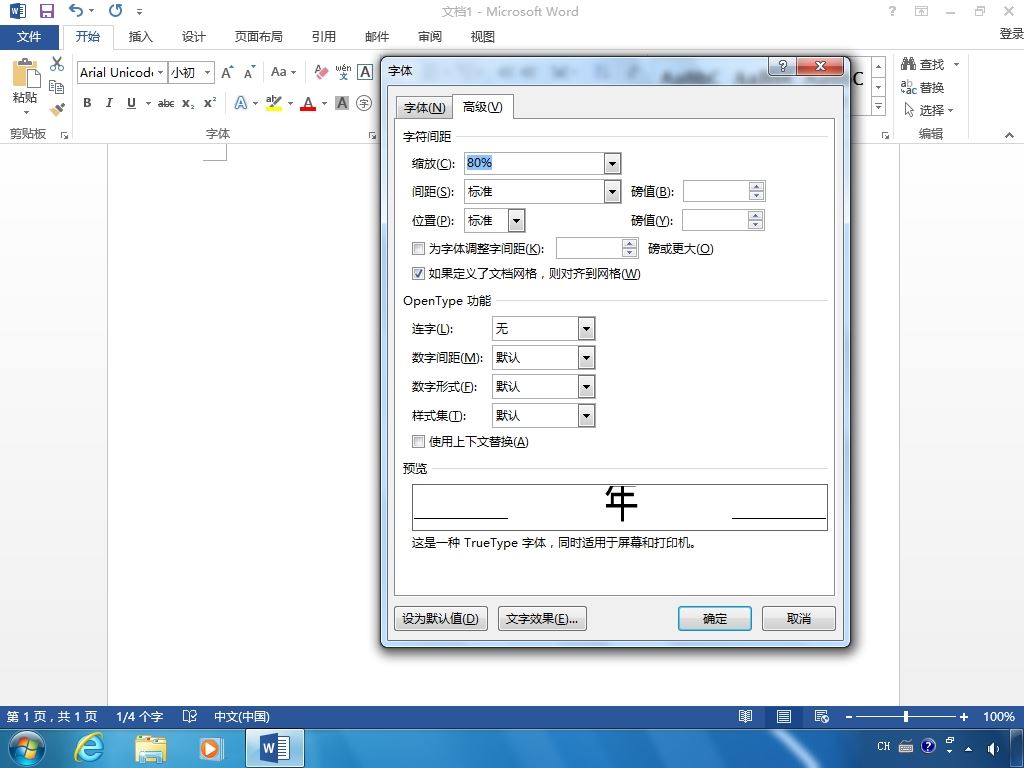Click the dialog help question mark button

click(783, 66)
